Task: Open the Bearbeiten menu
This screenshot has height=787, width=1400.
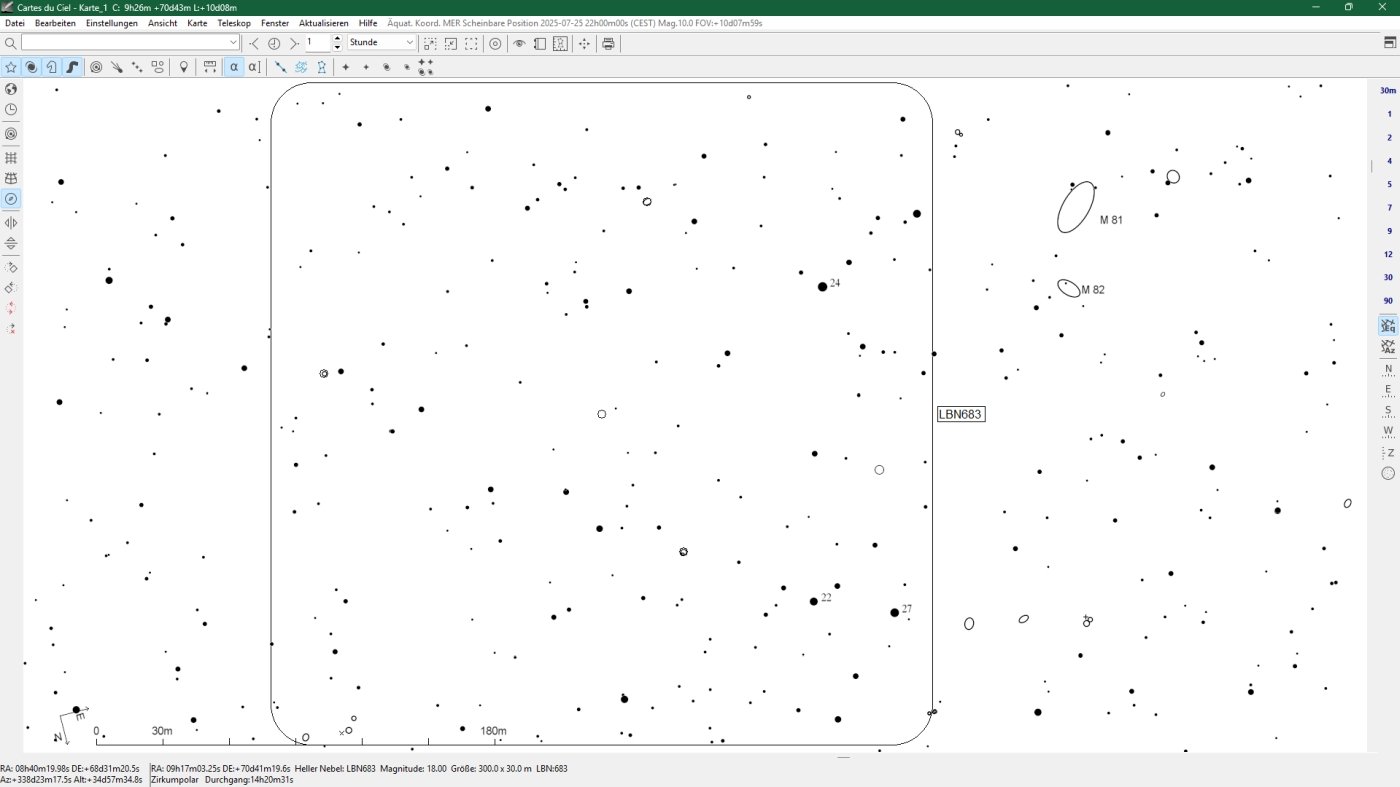Action: (55, 22)
